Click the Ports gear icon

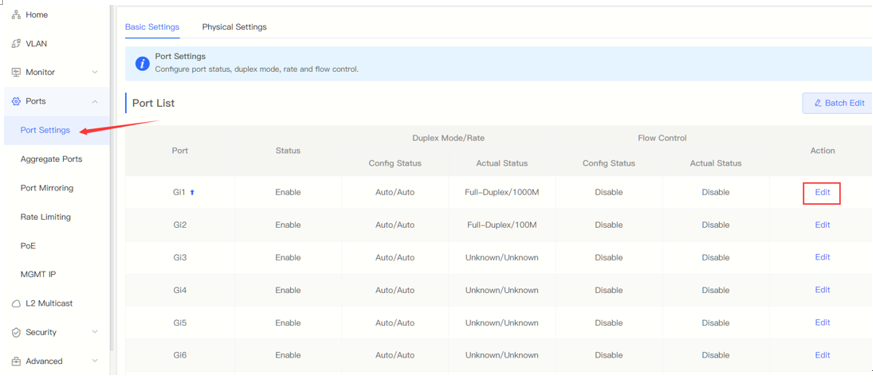[16, 101]
